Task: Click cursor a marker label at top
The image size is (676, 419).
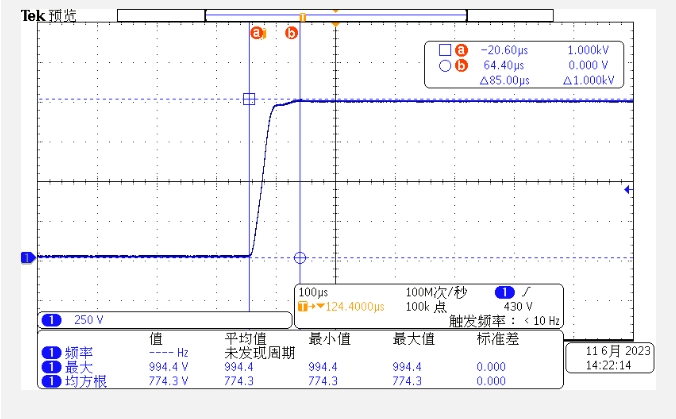Action: tap(257, 33)
